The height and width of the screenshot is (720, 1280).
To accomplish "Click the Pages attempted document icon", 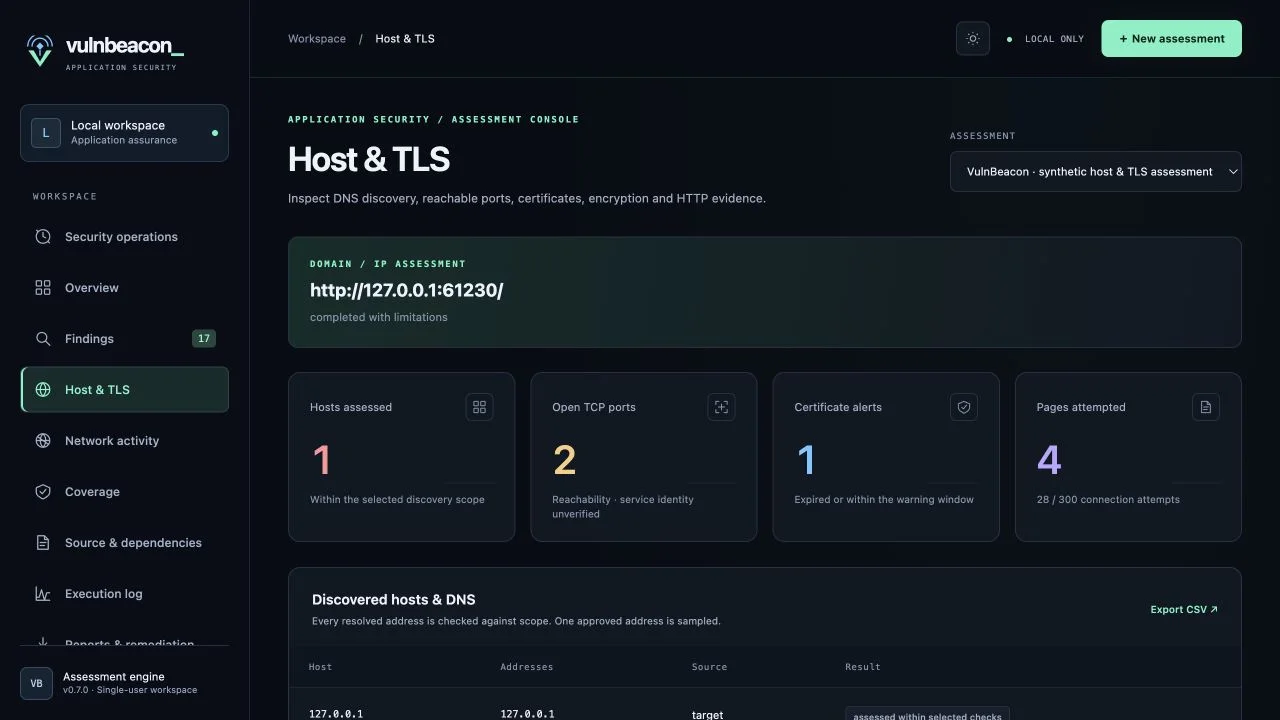I will (1206, 407).
